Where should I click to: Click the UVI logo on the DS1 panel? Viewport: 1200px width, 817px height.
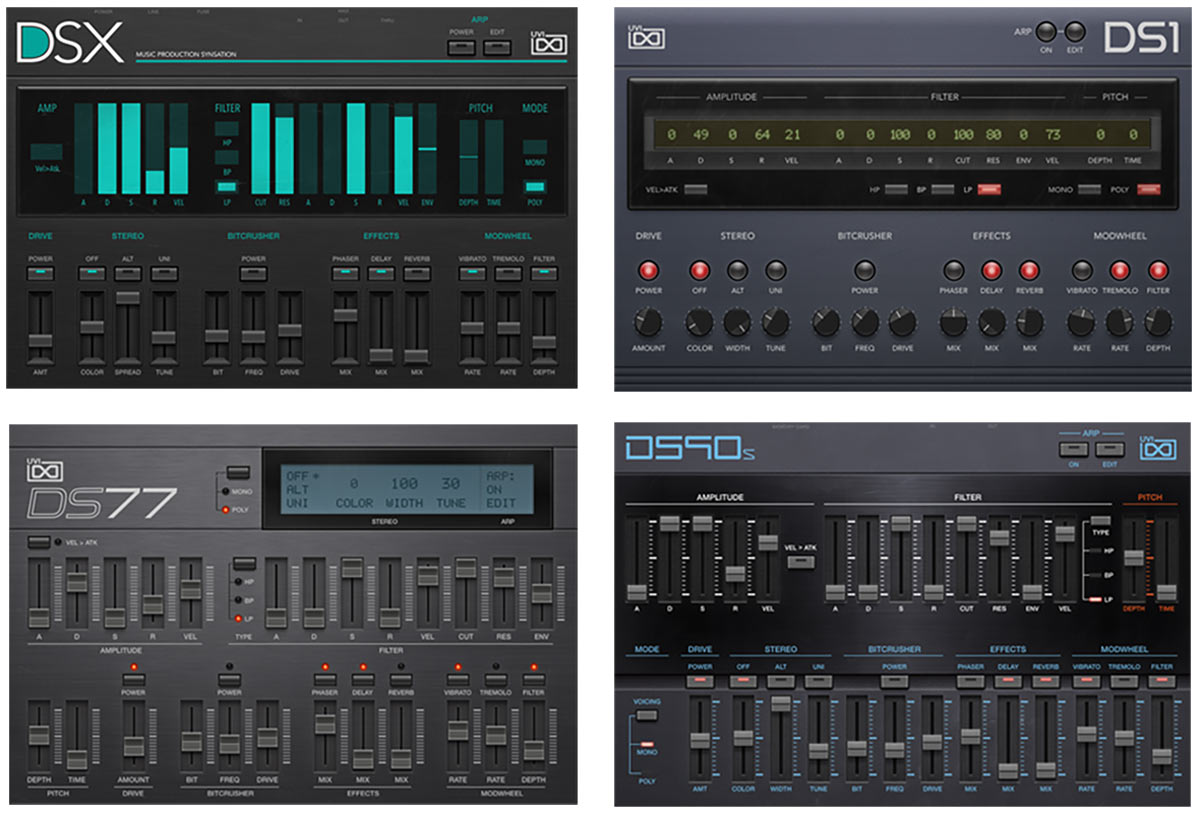coord(646,37)
